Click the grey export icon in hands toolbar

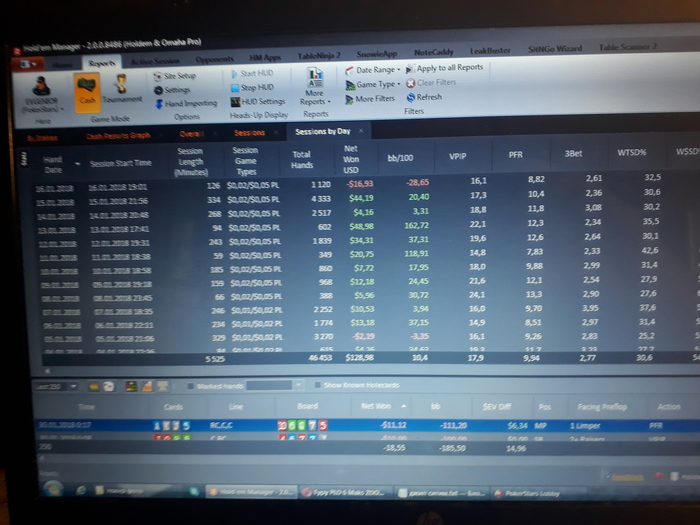(x=162, y=386)
